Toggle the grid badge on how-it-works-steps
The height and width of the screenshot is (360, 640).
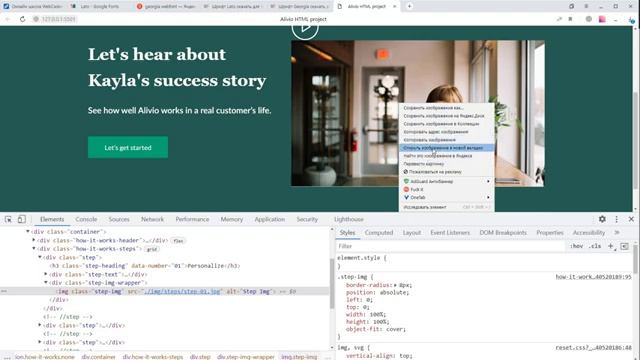152,249
